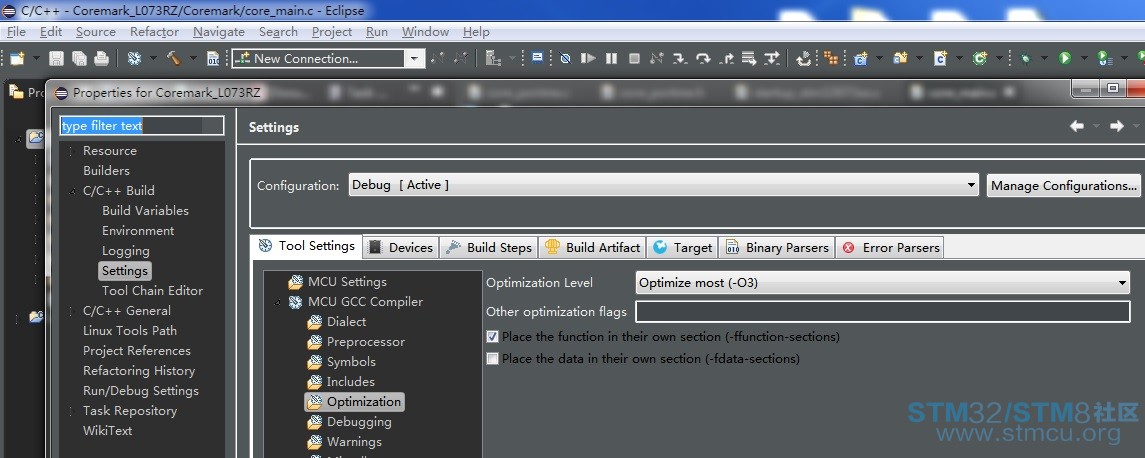The height and width of the screenshot is (458, 1145).
Task: Switch to the Devices tab
Action: tap(401, 248)
